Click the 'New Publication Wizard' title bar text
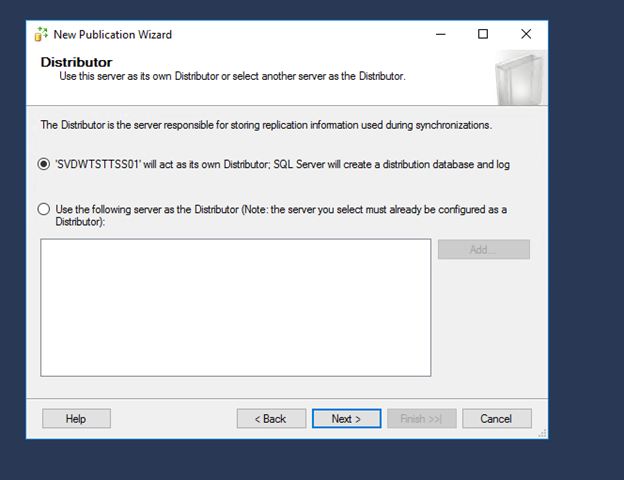The width and height of the screenshot is (624, 480). click(x=113, y=35)
